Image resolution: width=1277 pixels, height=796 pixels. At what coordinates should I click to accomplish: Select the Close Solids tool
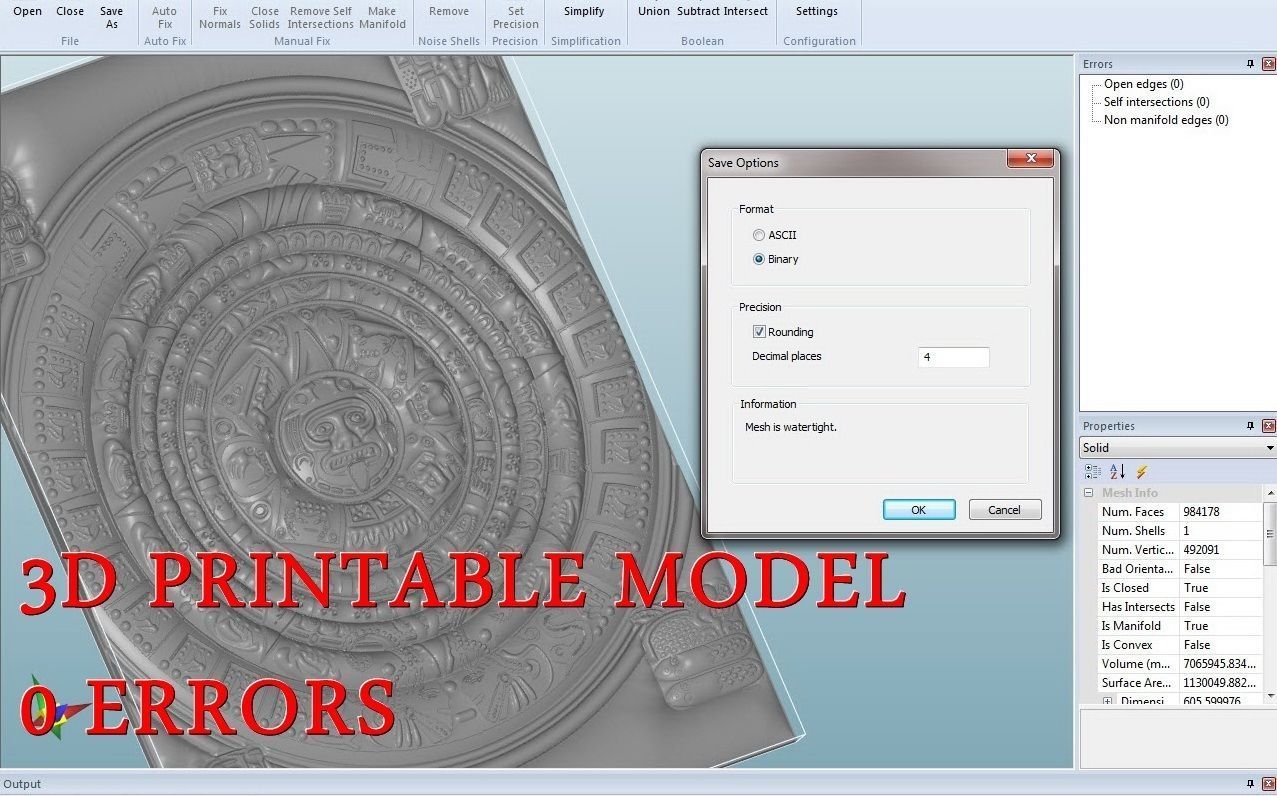(265, 18)
